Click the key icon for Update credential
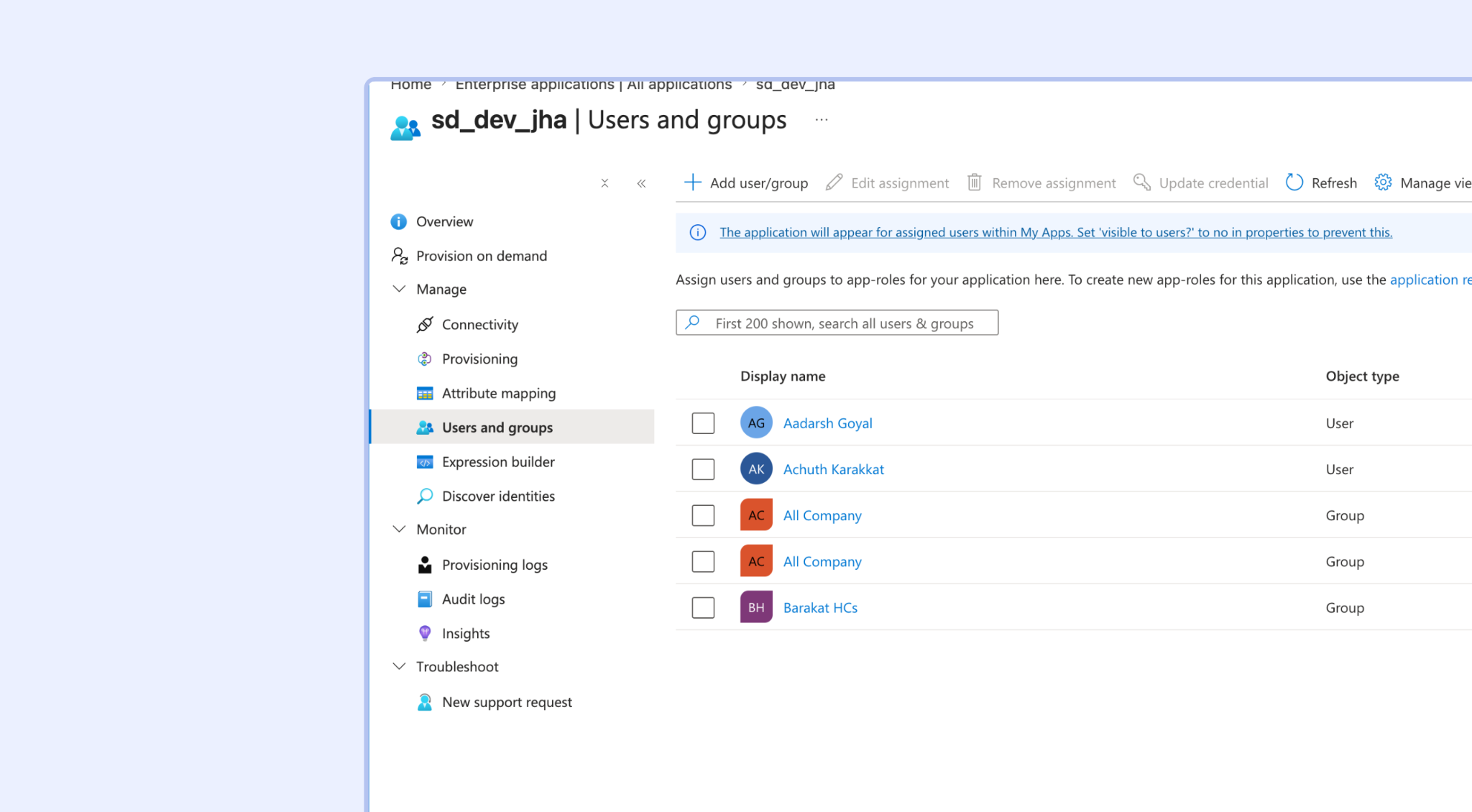Image resolution: width=1472 pixels, height=812 pixels. click(1141, 183)
